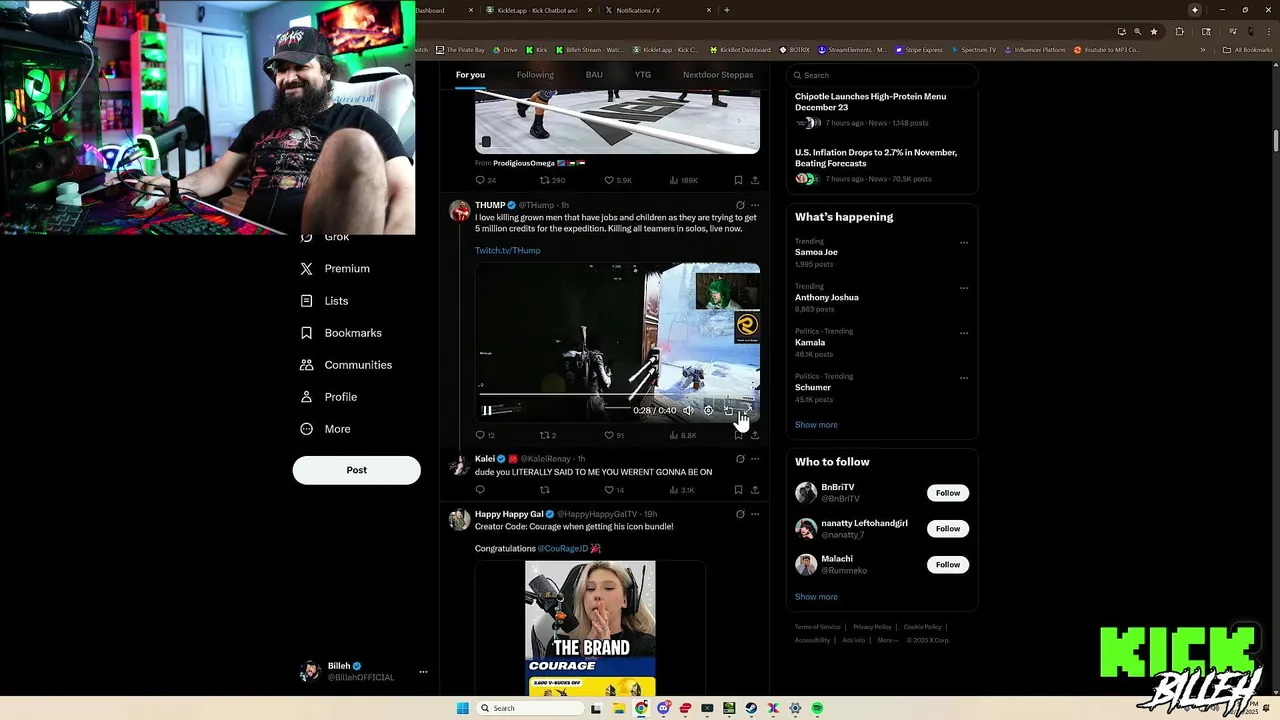The height and width of the screenshot is (720, 1280).
Task: Open more options on Happy Happy Gal's post
Action: pos(755,514)
